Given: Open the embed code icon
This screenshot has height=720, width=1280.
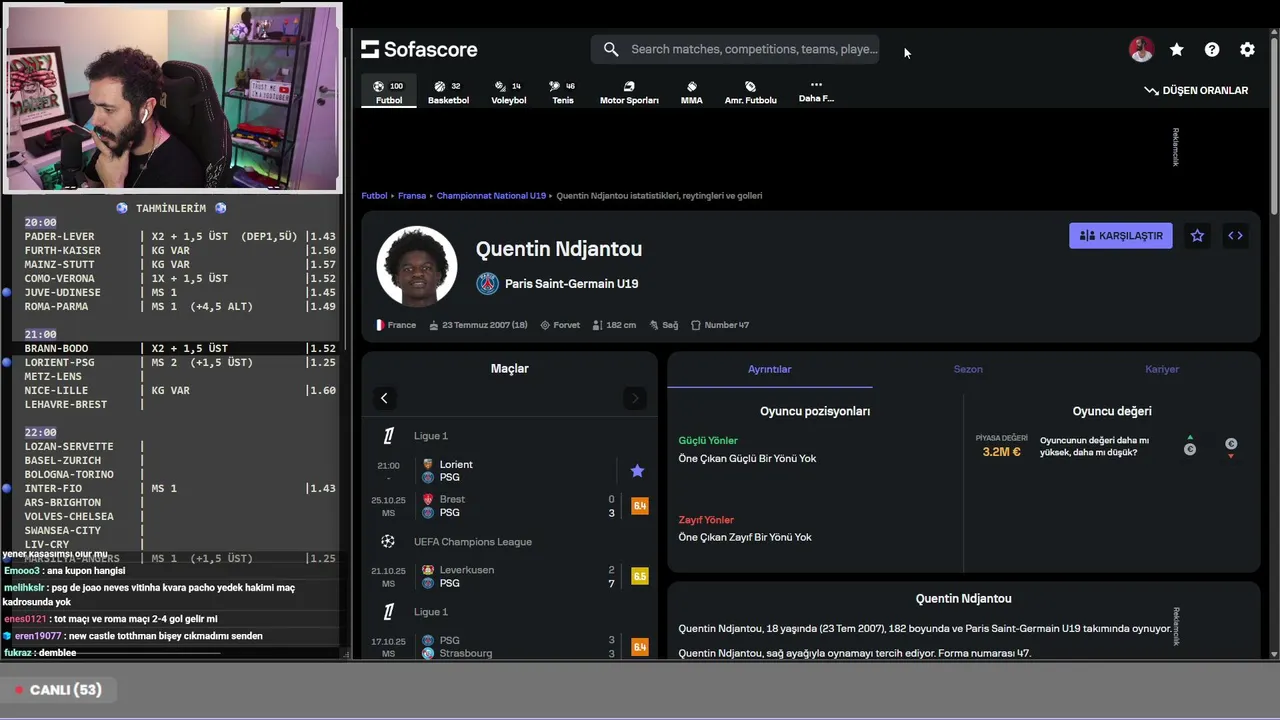Looking at the screenshot, I should click(1235, 236).
